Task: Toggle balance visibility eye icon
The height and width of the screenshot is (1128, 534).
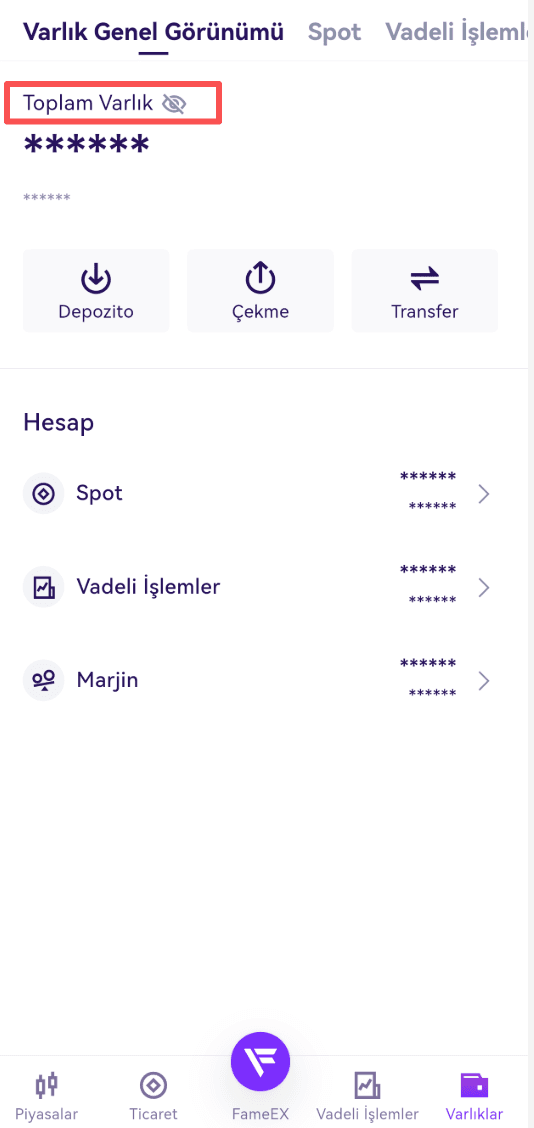Action: tap(174, 104)
